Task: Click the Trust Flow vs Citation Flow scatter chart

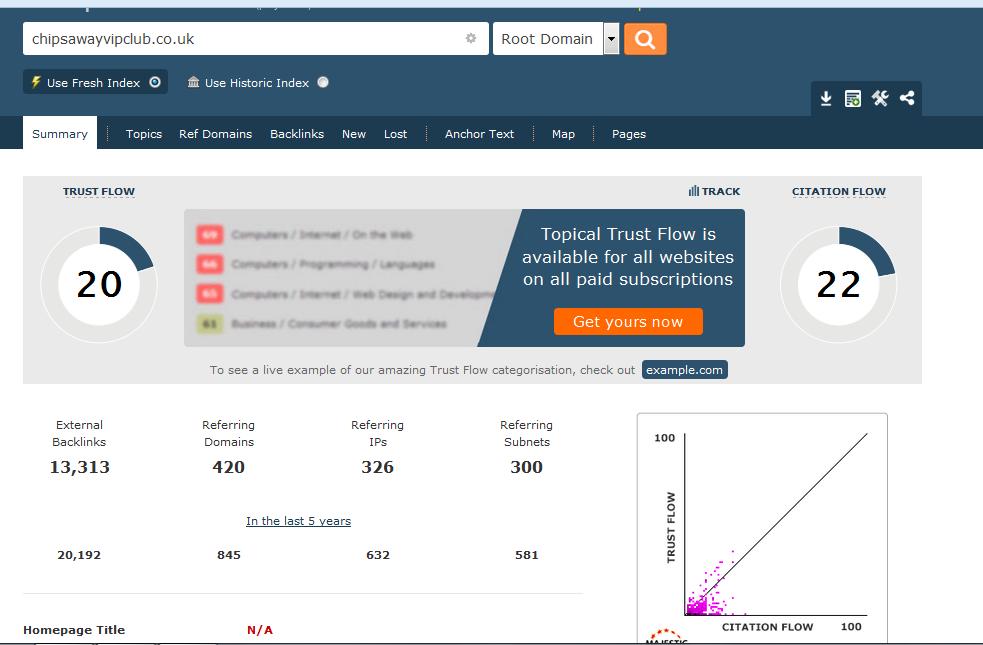Action: pos(762,527)
